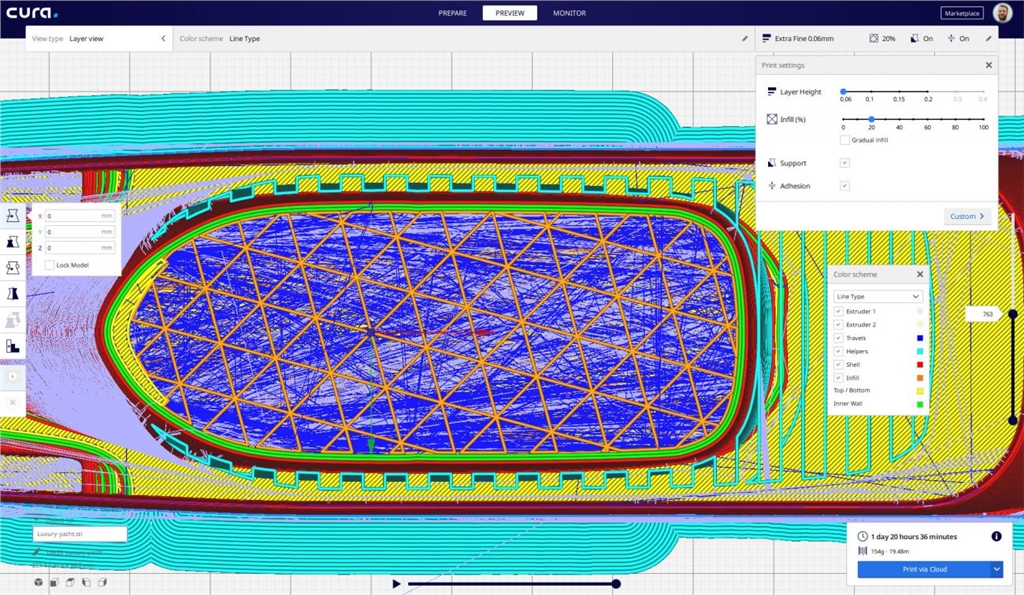Image resolution: width=1024 pixels, height=595 pixels.
Task: Open the MONITOR tab
Action: [569, 13]
